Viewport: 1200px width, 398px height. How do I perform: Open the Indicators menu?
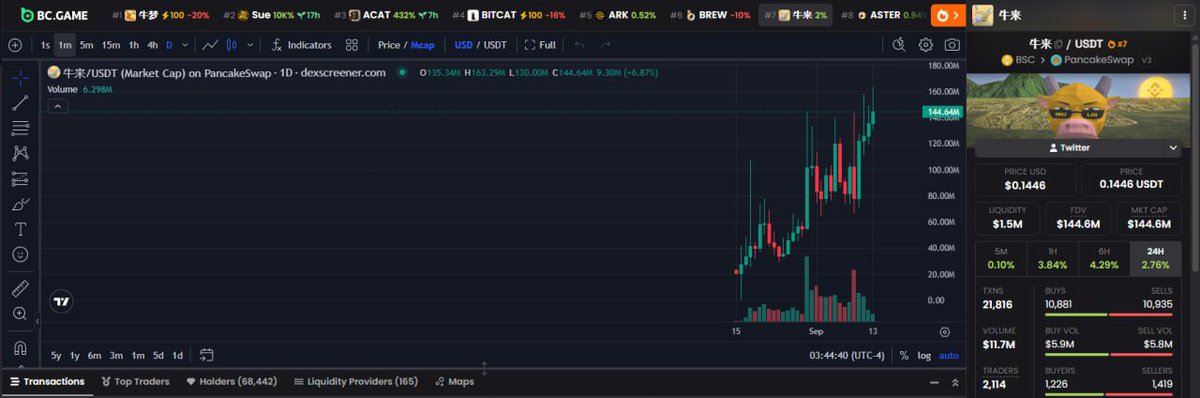click(301, 45)
